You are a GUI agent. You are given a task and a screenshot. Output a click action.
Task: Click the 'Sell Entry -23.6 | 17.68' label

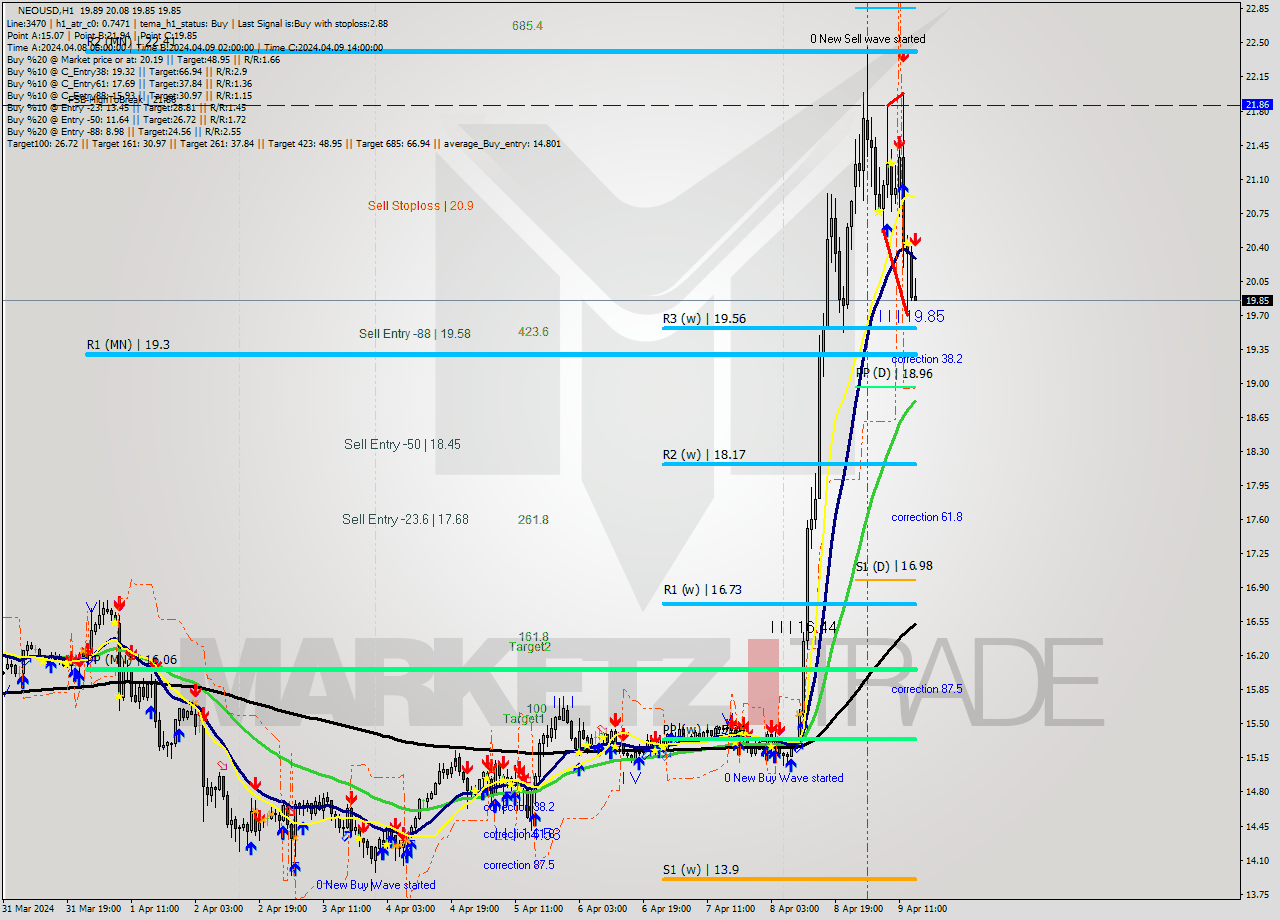click(405, 519)
